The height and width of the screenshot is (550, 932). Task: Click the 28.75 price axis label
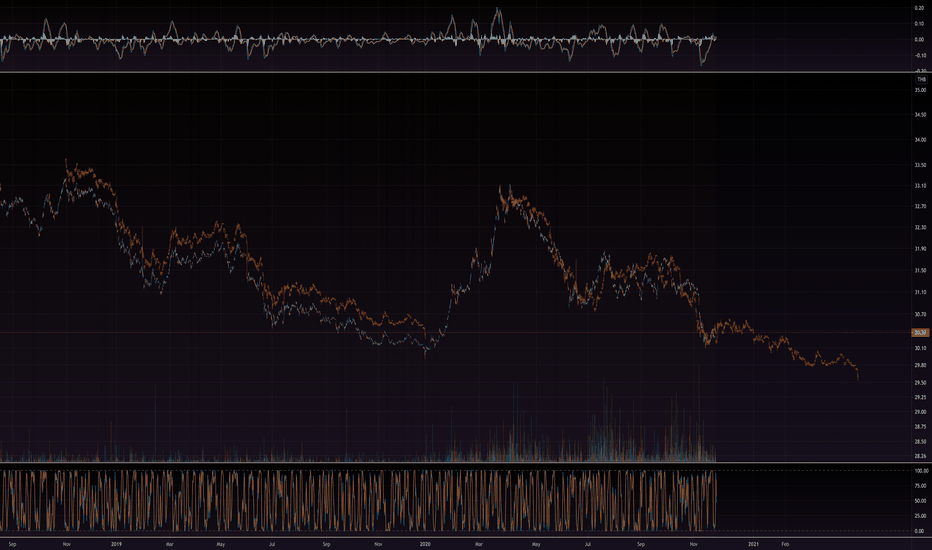pos(920,427)
